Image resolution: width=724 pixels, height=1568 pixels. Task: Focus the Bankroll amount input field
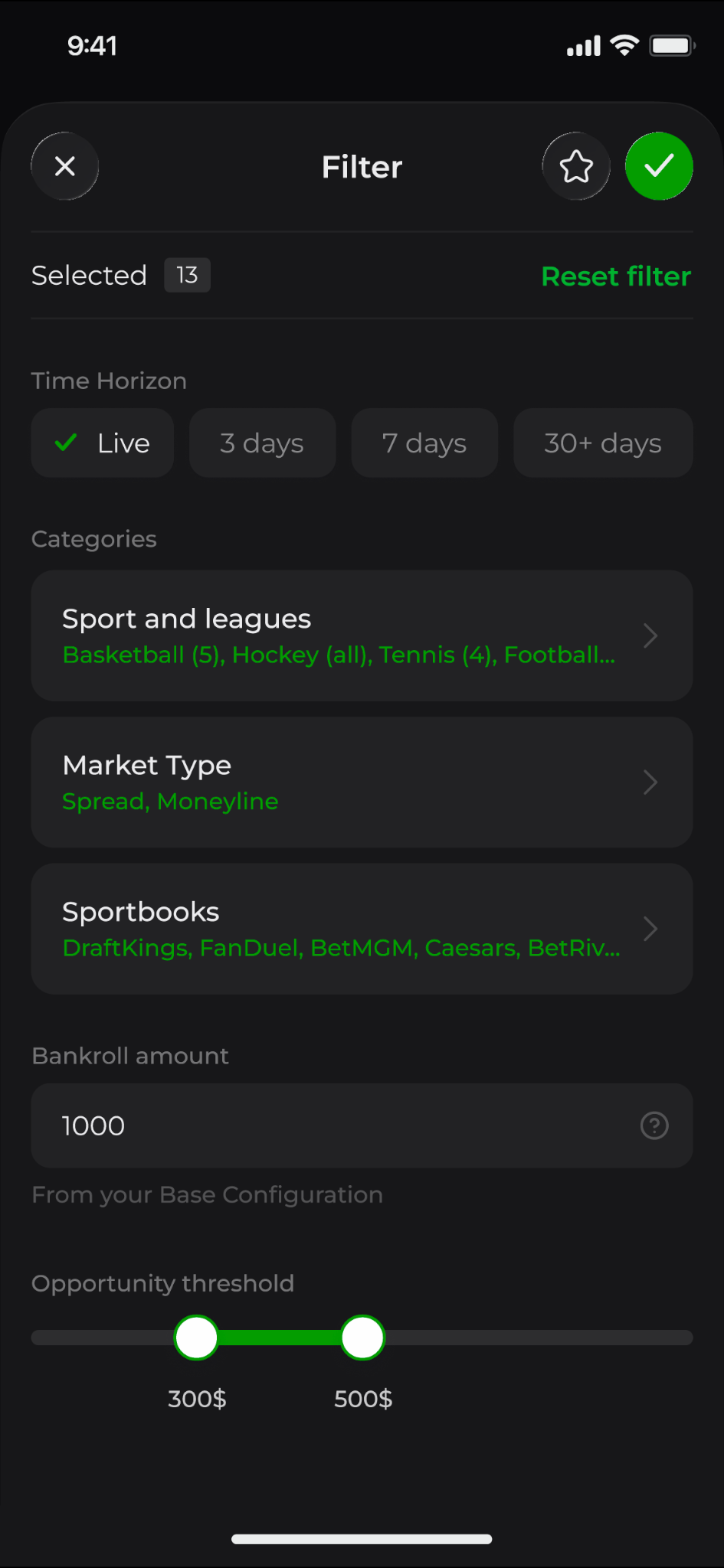(x=362, y=1125)
